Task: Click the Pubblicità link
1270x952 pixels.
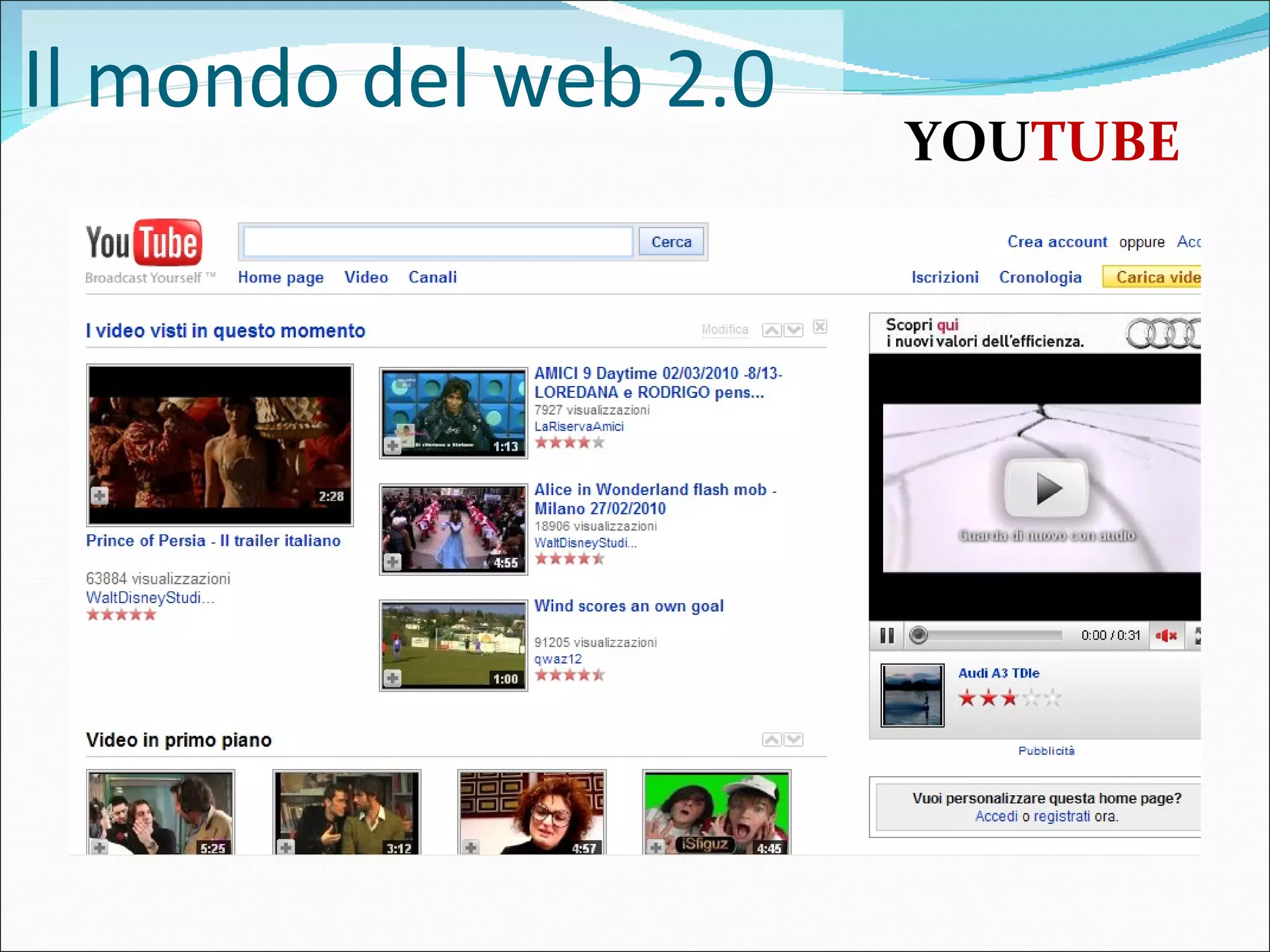Action: click(1046, 751)
